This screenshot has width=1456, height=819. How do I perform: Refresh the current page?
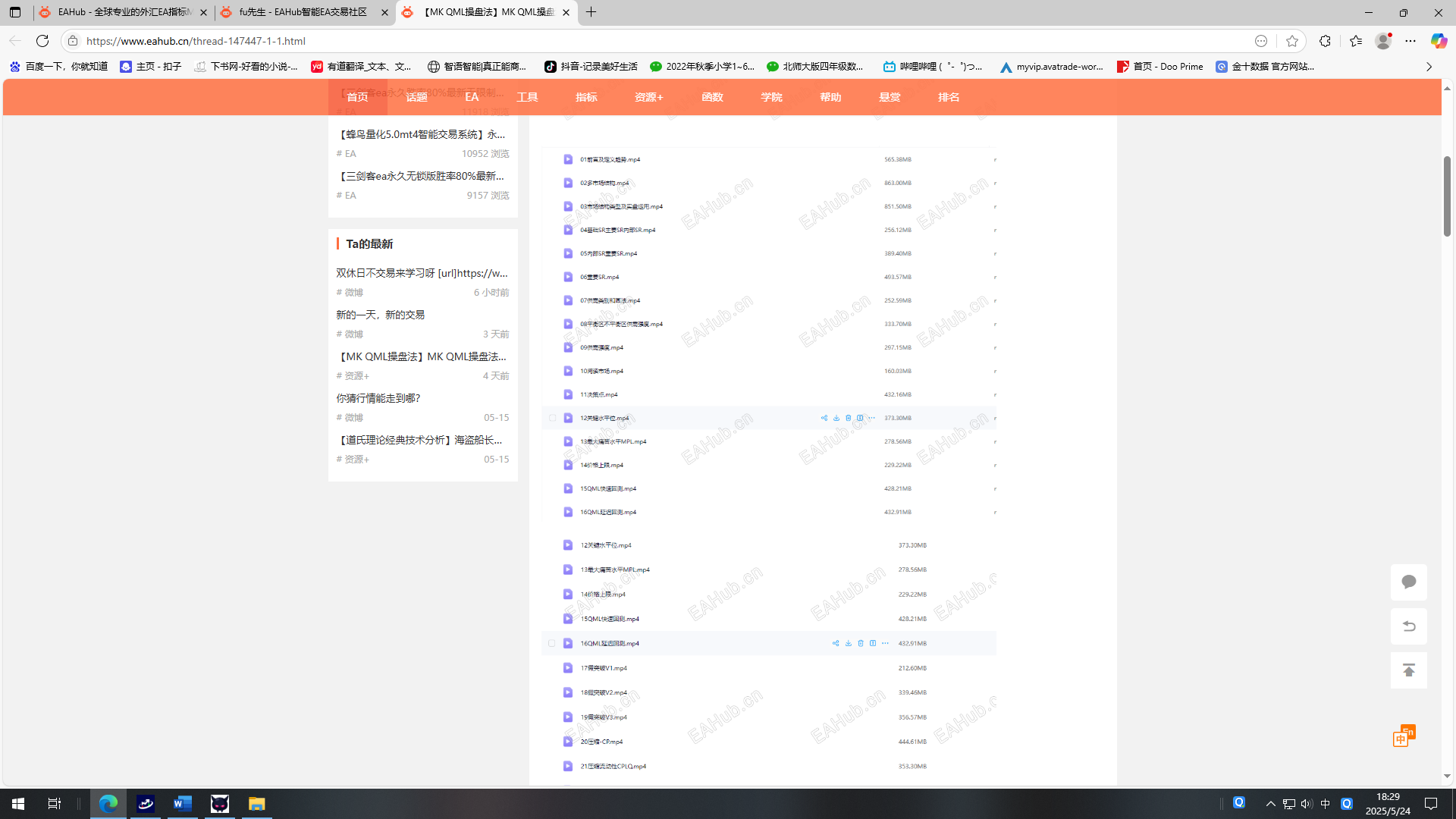[x=42, y=41]
